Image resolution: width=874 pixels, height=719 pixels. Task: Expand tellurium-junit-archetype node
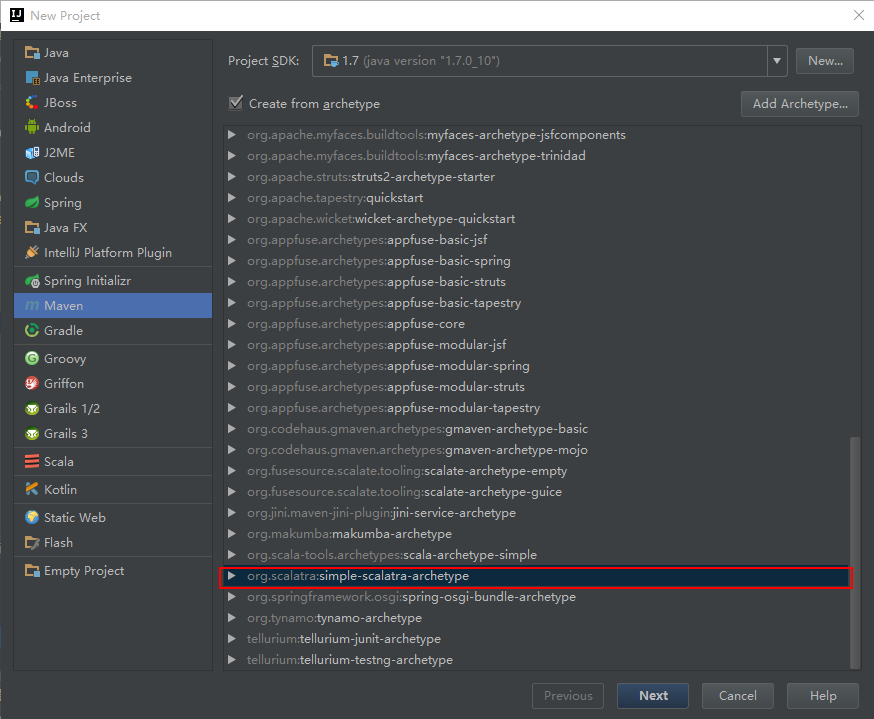click(232, 639)
